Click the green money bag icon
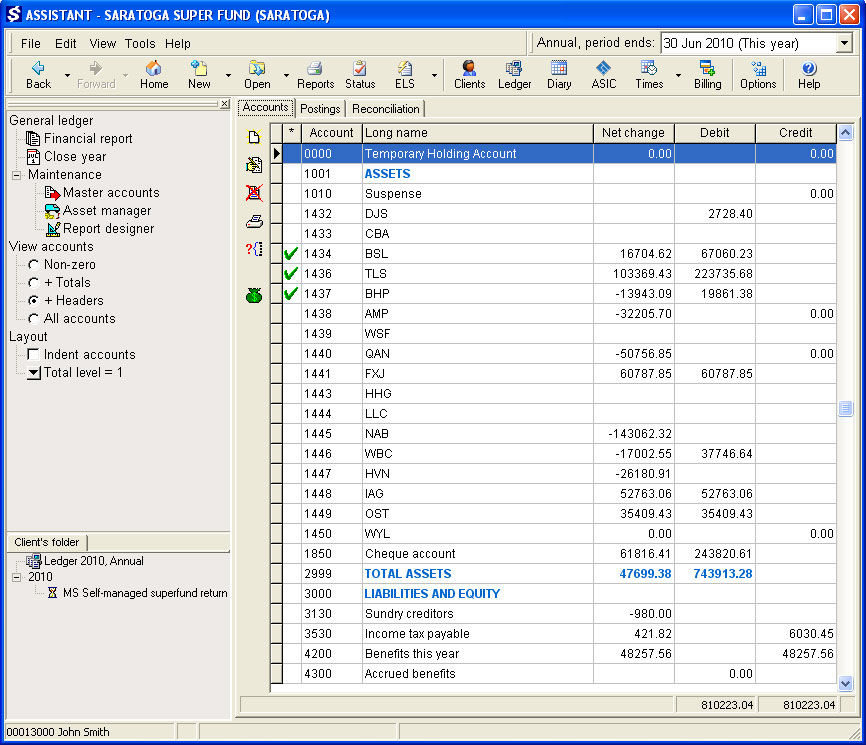This screenshot has width=866, height=745. click(254, 295)
